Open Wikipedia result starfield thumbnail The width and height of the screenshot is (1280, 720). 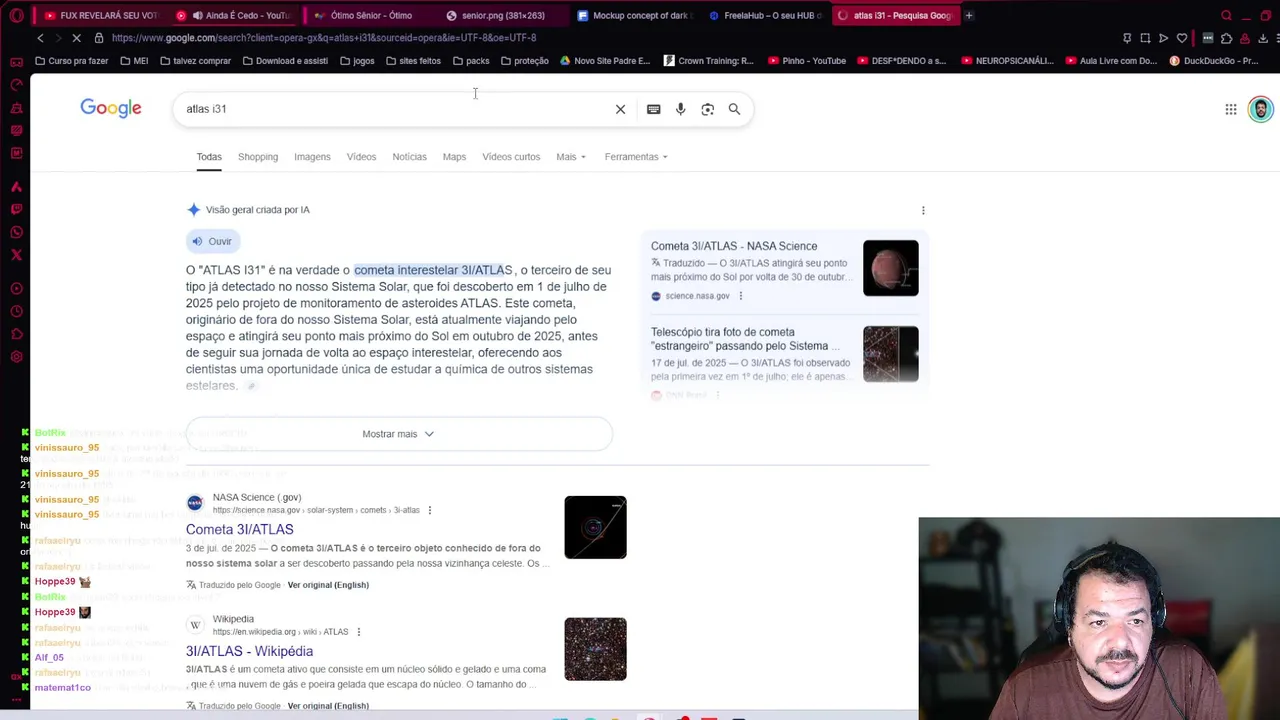coord(595,649)
